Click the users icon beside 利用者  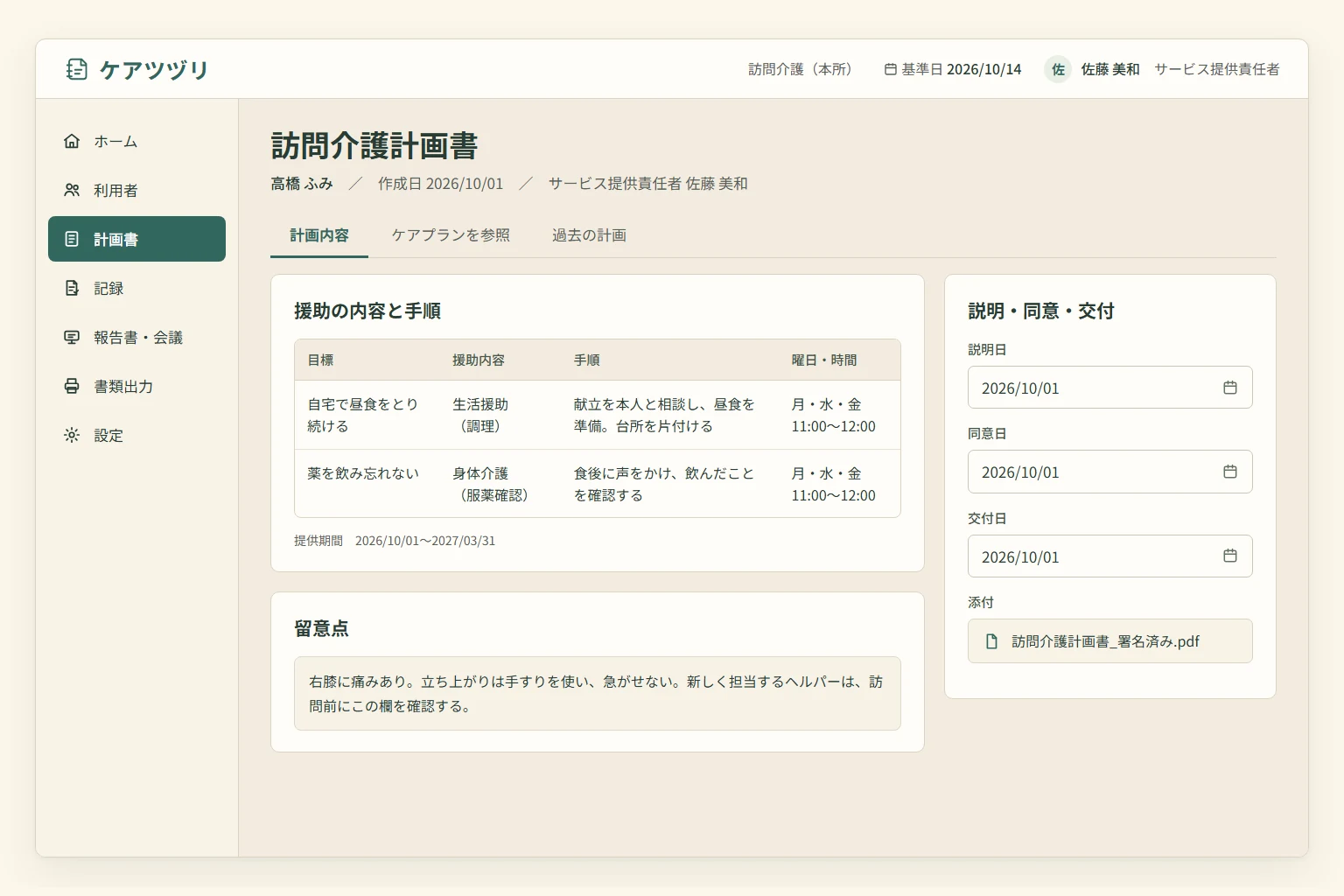point(72,190)
